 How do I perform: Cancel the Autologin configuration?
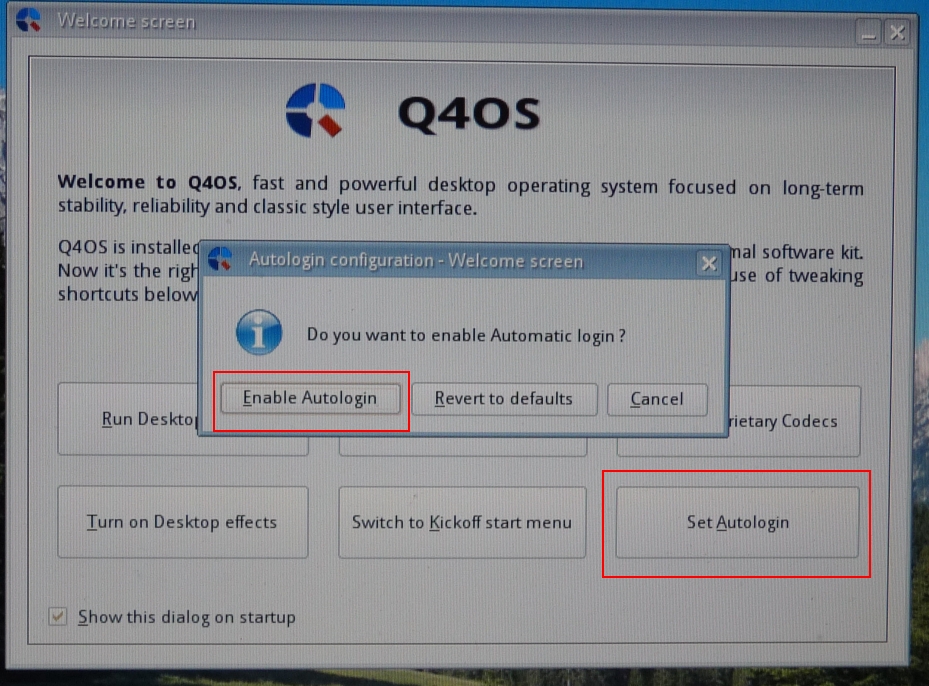pyautogui.click(x=657, y=398)
